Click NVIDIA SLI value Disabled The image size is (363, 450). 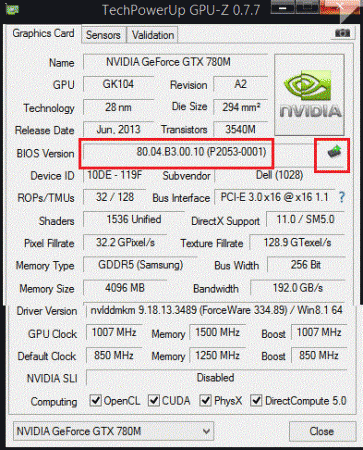tap(216, 378)
